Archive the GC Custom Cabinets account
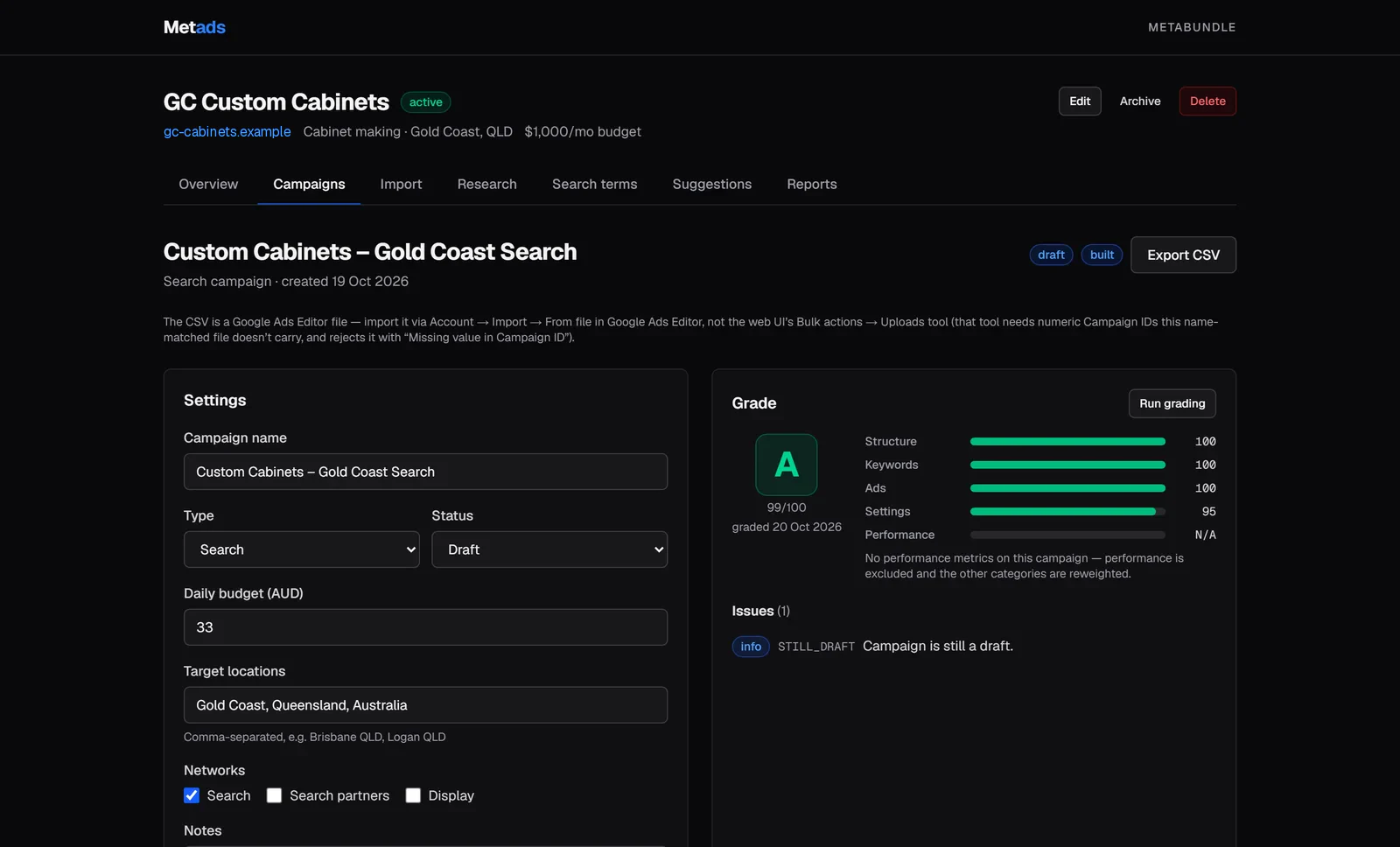Screen dimensions: 1400x847 click(x=1140, y=101)
